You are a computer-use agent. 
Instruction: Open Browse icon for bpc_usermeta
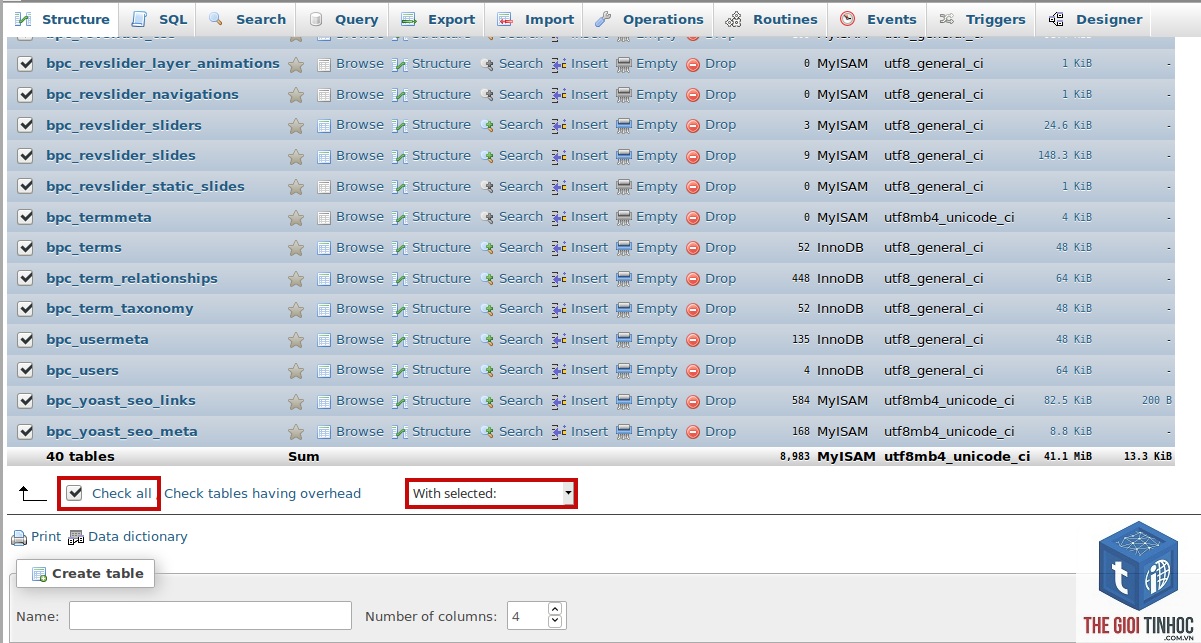(x=324, y=340)
